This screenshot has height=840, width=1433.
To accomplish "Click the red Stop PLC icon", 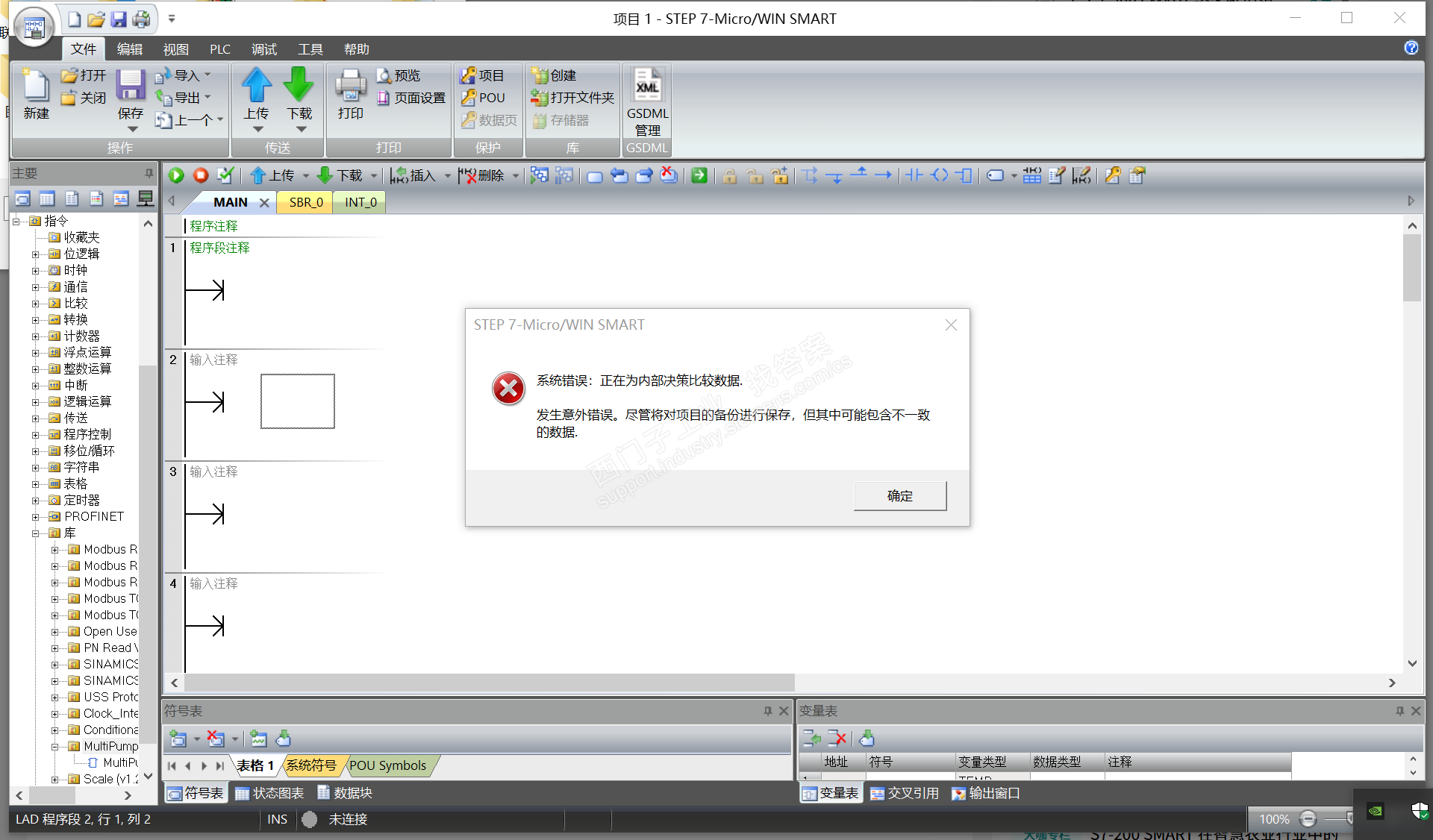I will 200,175.
